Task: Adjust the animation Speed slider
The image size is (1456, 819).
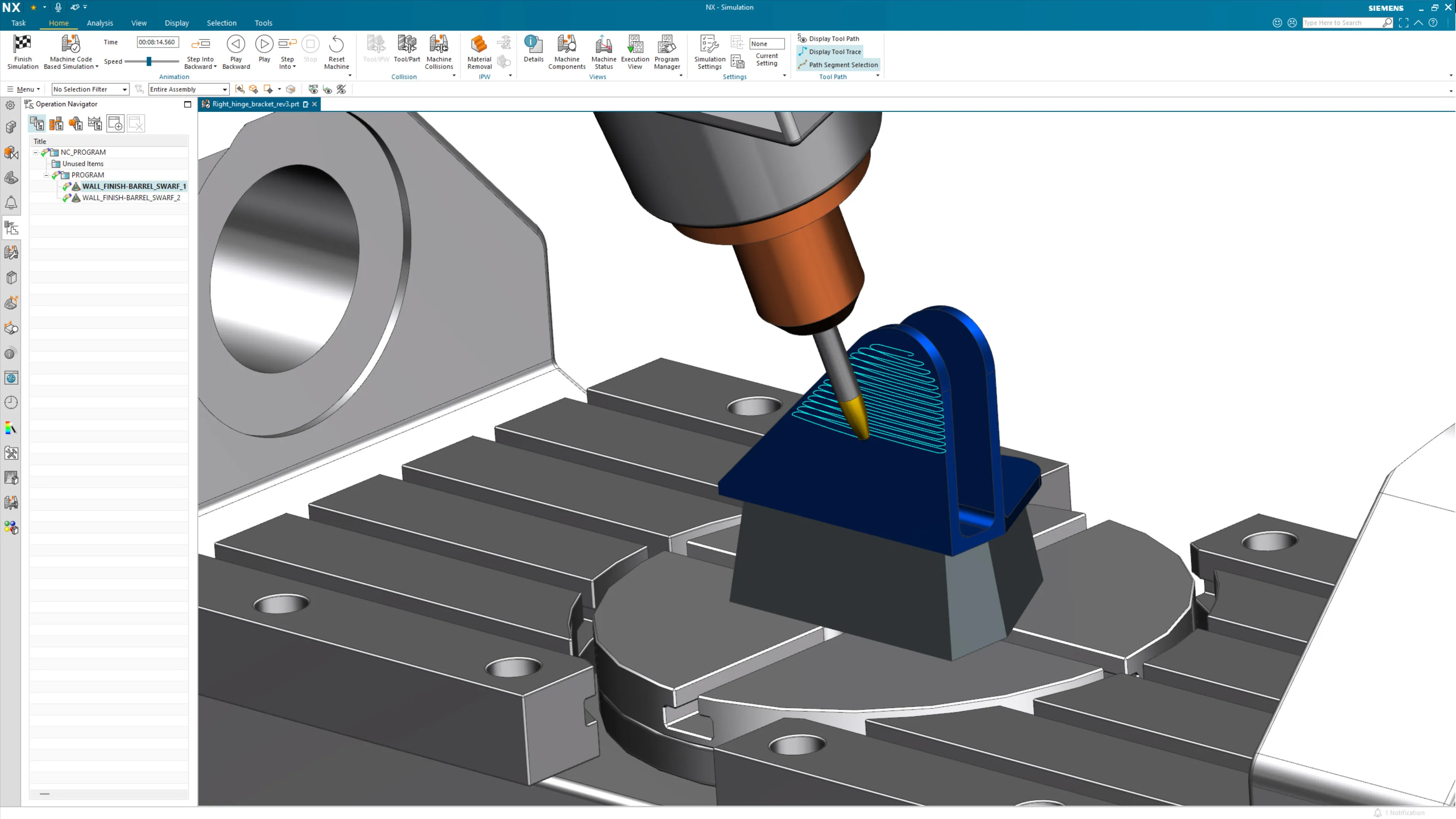Action: click(149, 61)
